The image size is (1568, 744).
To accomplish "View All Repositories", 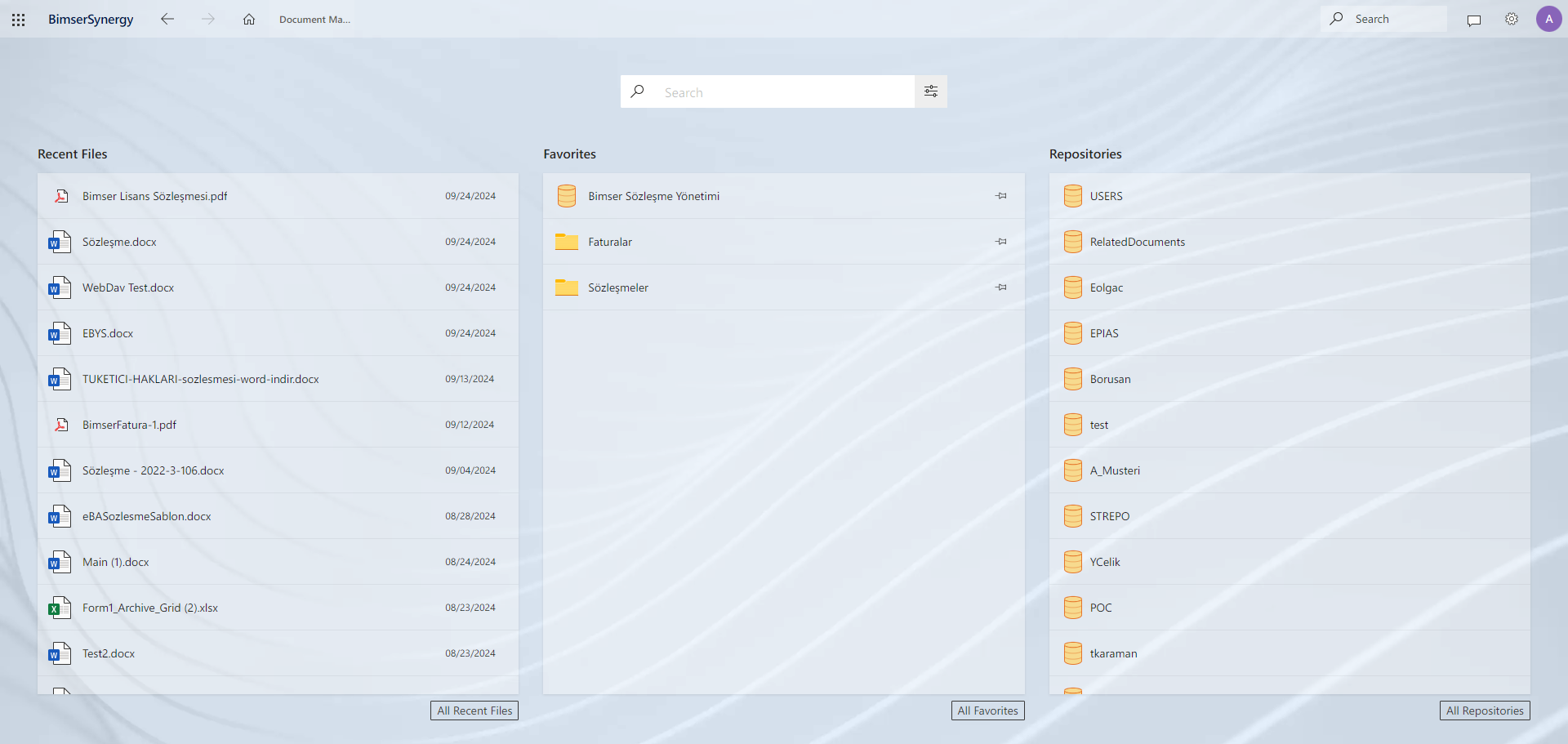I will pyautogui.click(x=1485, y=711).
